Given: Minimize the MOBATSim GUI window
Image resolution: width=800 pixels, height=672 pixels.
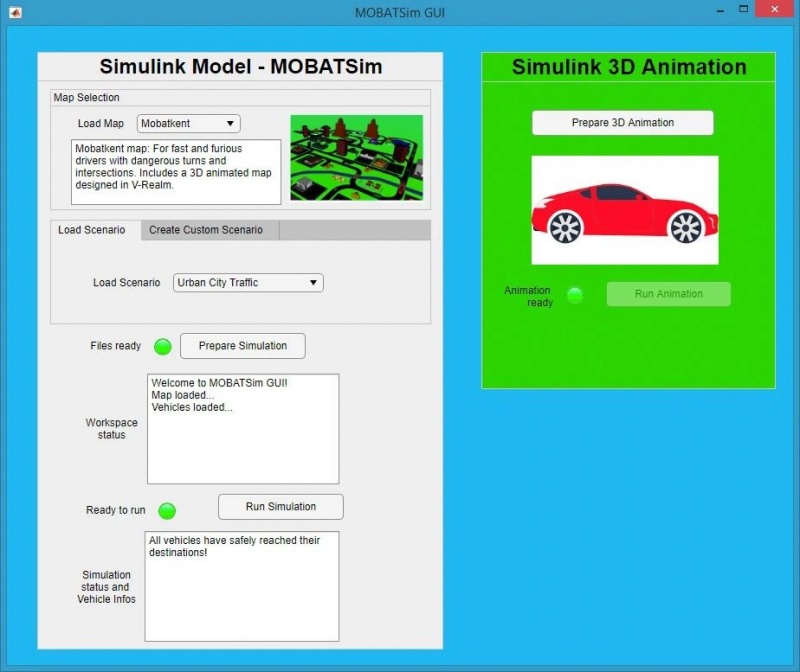Looking at the screenshot, I should click(x=718, y=8).
